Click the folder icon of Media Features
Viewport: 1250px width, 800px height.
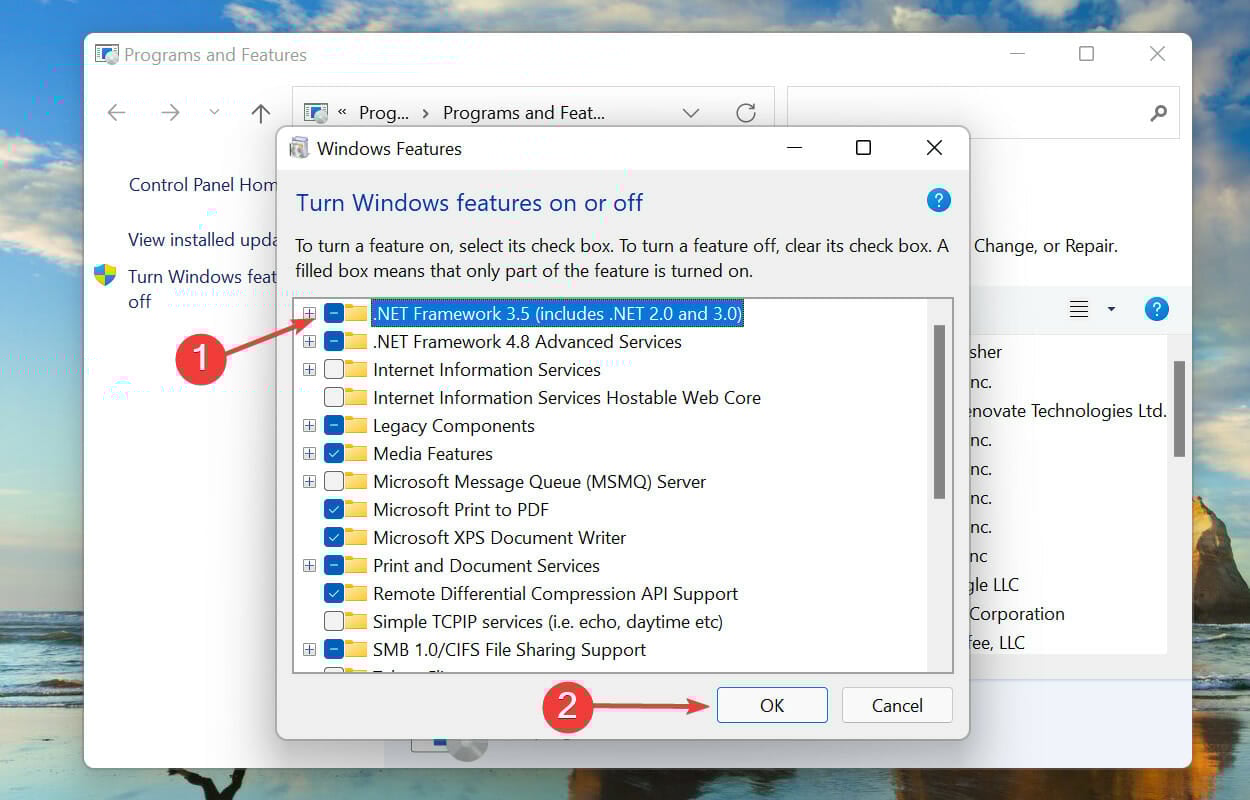(357, 453)
